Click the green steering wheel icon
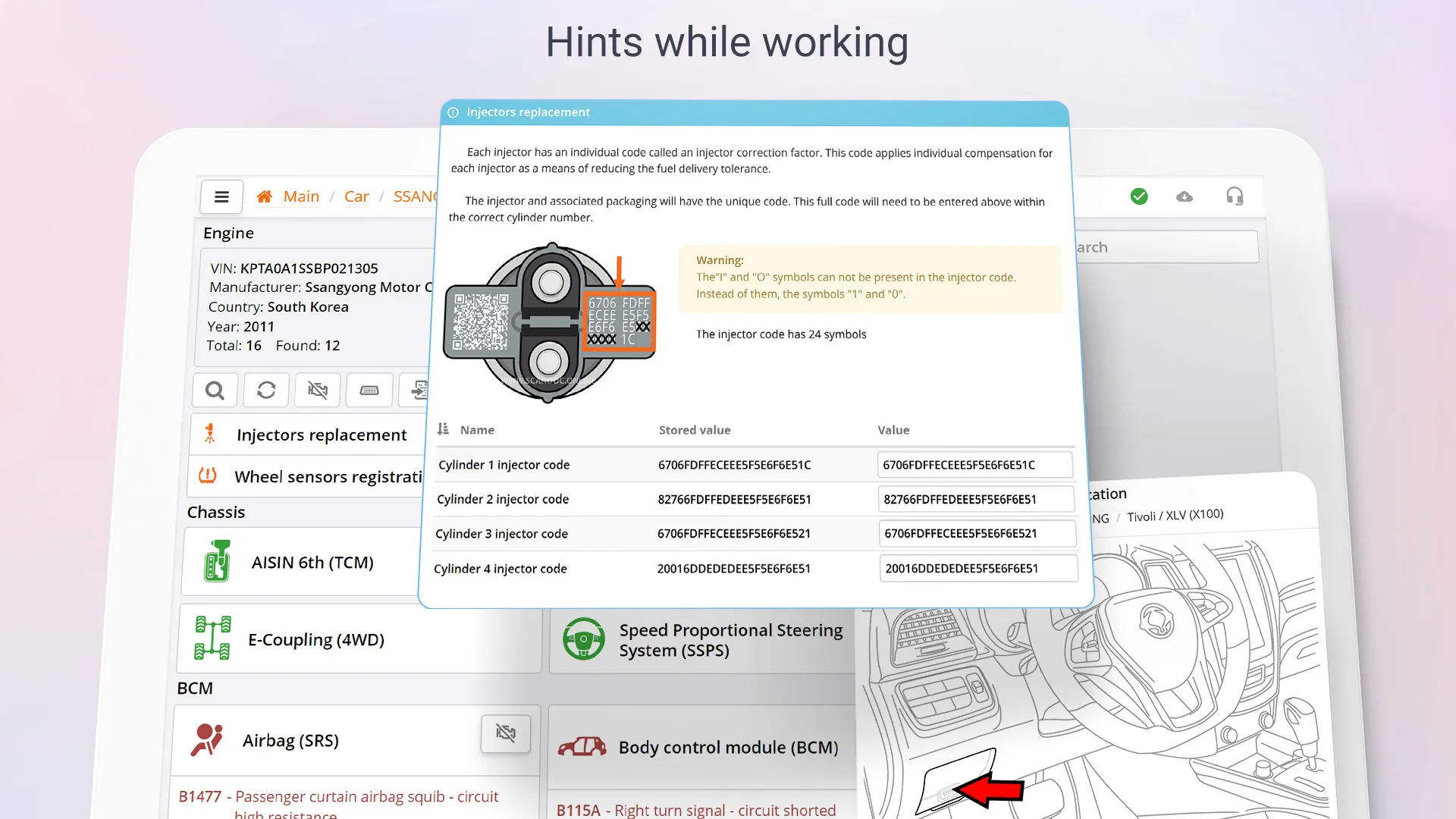The height and width of the screenshot is (819, 1456). pyautogui.click(x=583, y=639)
